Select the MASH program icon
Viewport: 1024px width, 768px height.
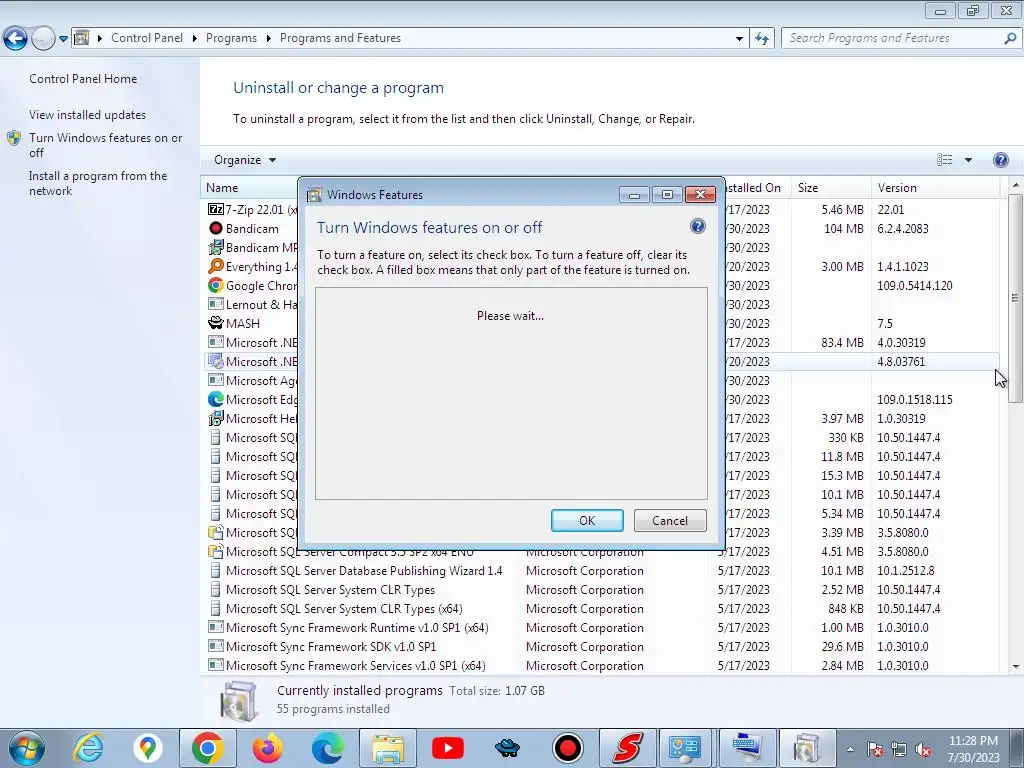tap(216, 323)
